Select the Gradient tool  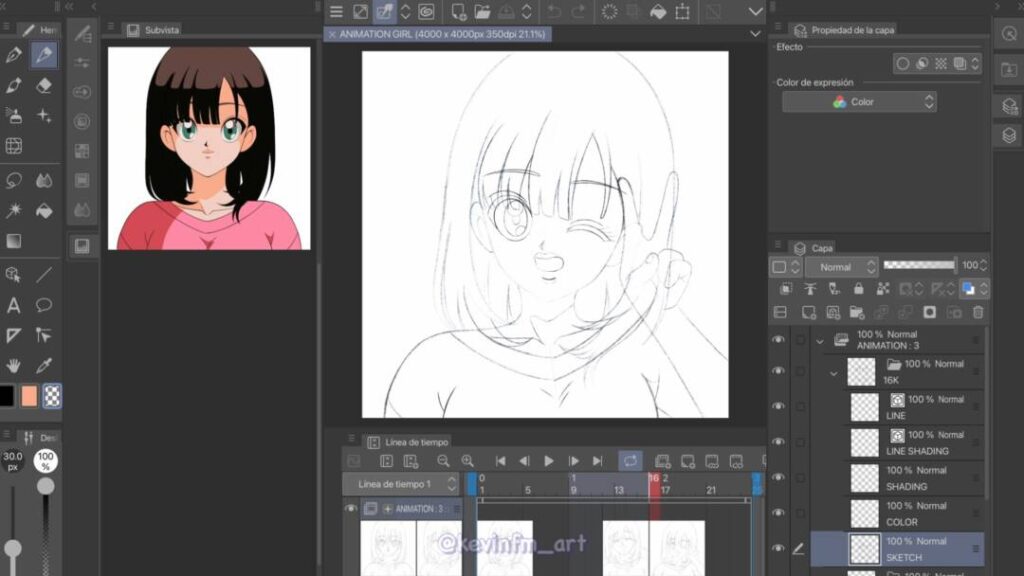[x=14, y=241]
